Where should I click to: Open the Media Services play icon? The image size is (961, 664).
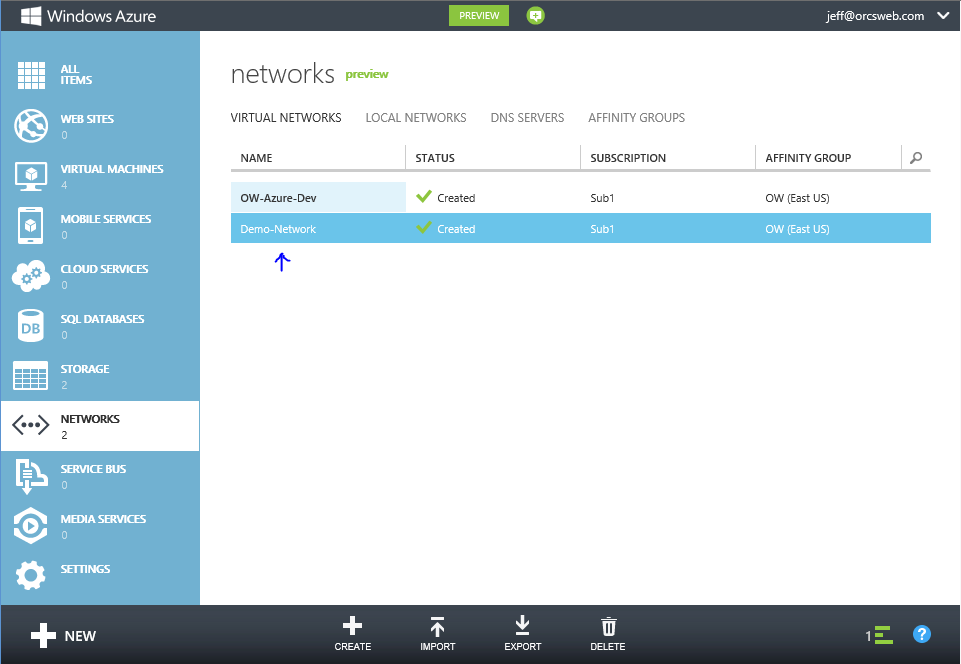tap(31, 525)
